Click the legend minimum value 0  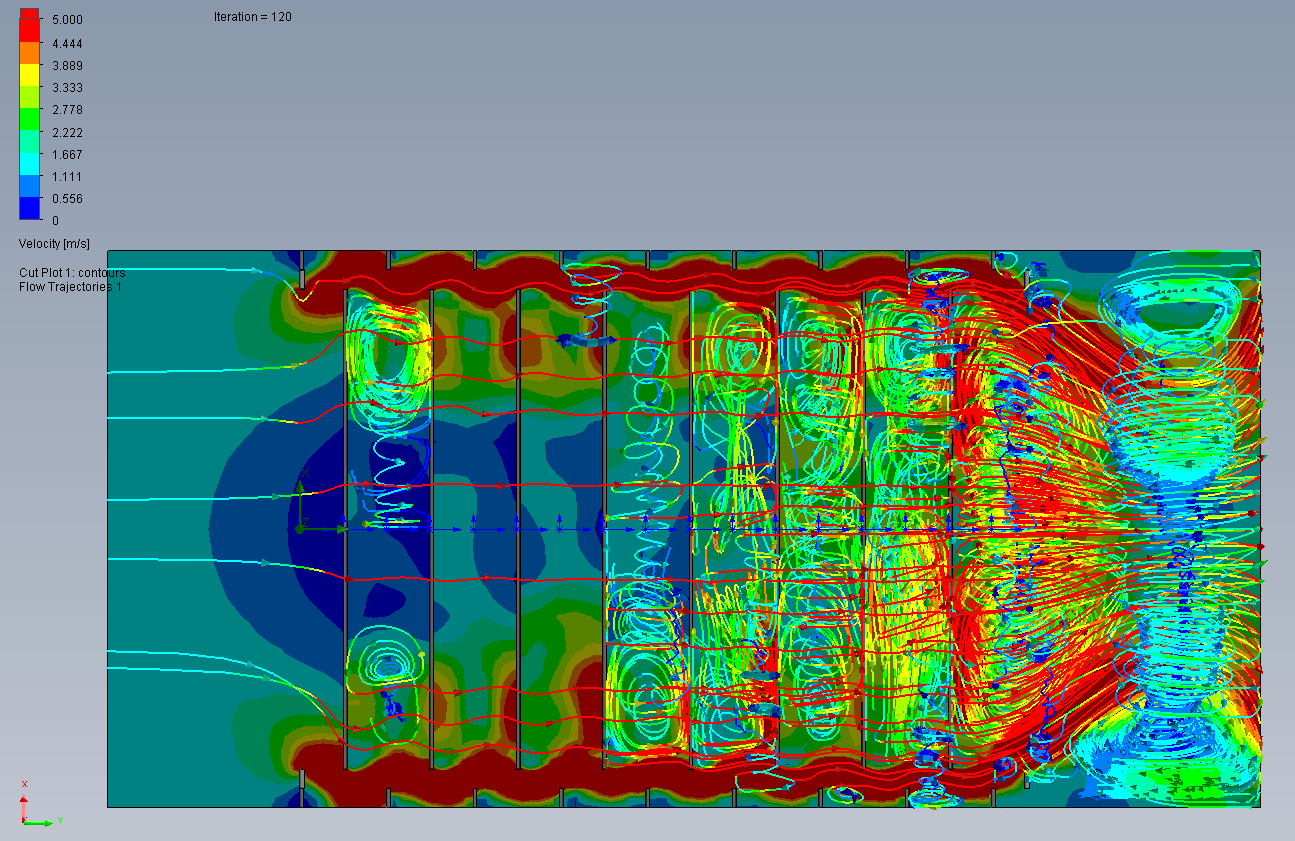pos(56,221)
